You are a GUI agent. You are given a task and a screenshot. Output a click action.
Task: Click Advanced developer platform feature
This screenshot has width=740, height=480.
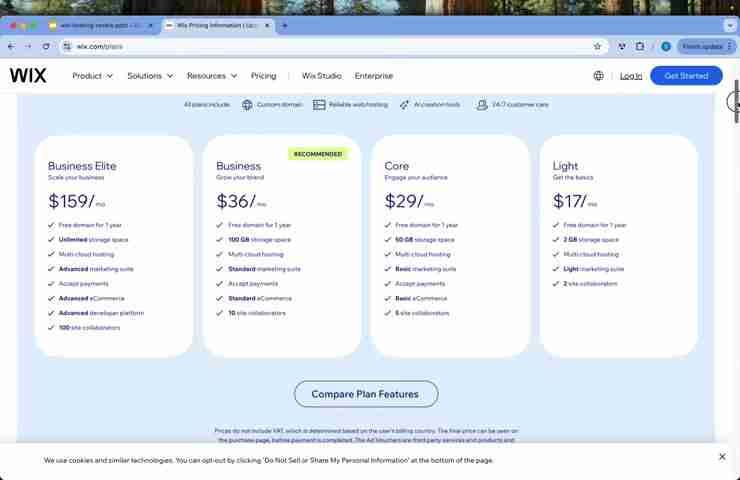point(101,313)
